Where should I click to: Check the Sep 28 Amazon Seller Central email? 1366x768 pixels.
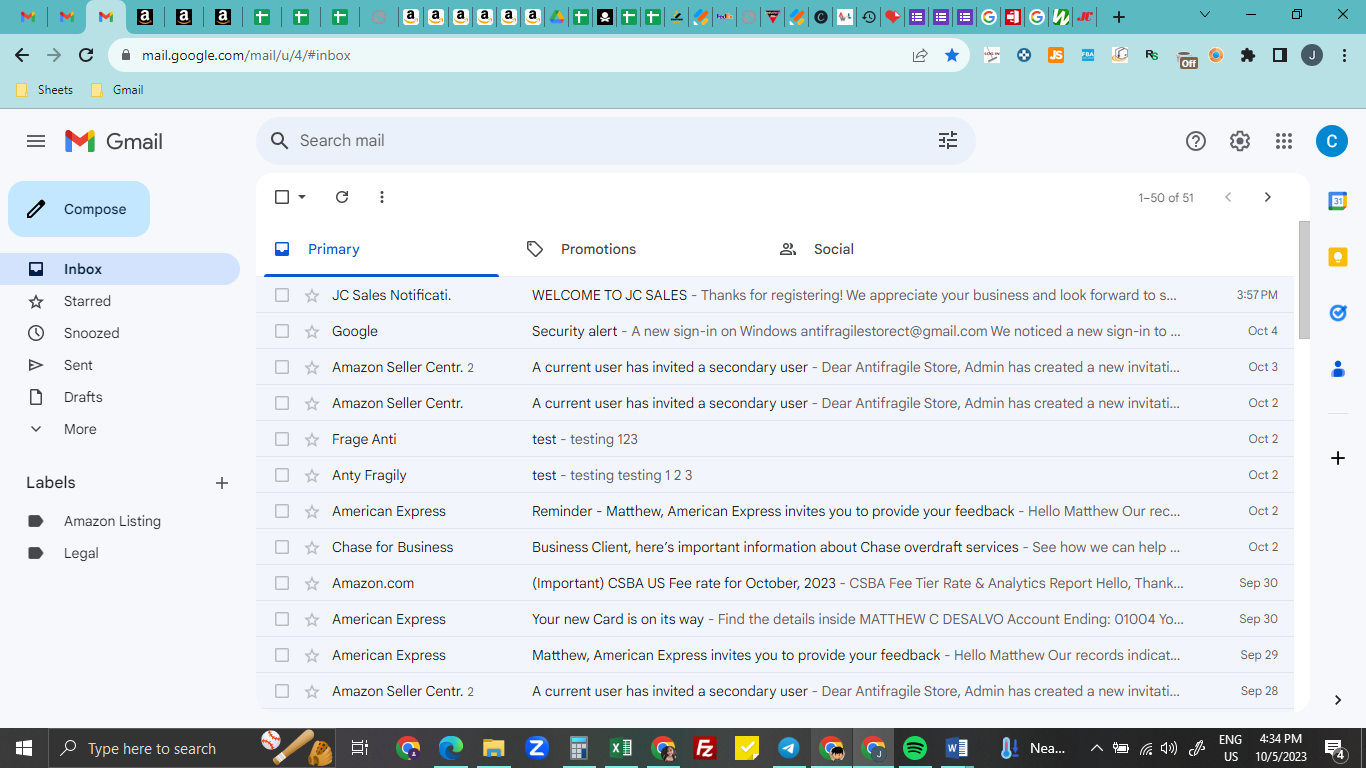282,691
